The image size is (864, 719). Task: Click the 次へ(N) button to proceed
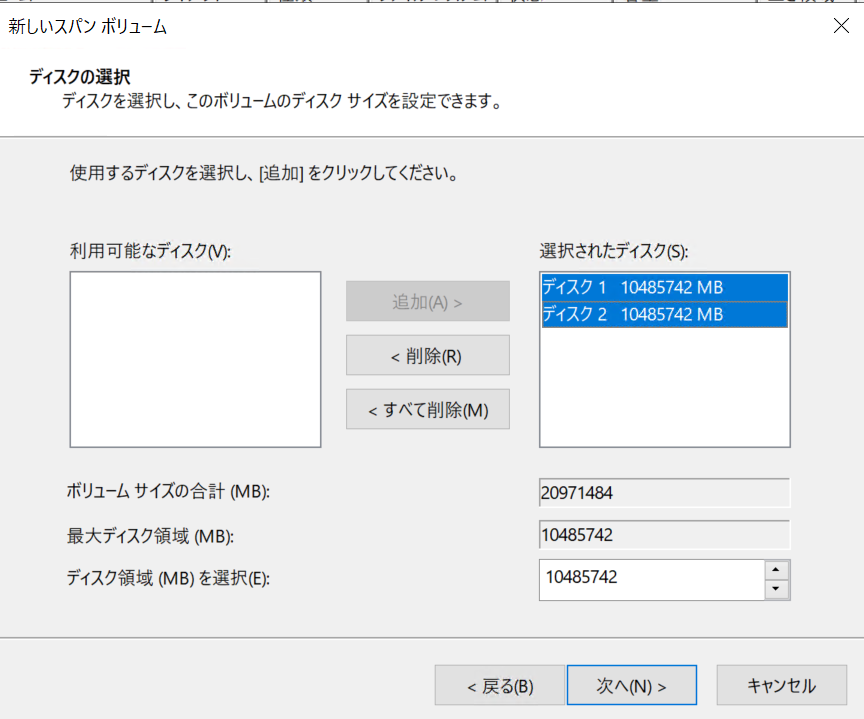point(631,685)
